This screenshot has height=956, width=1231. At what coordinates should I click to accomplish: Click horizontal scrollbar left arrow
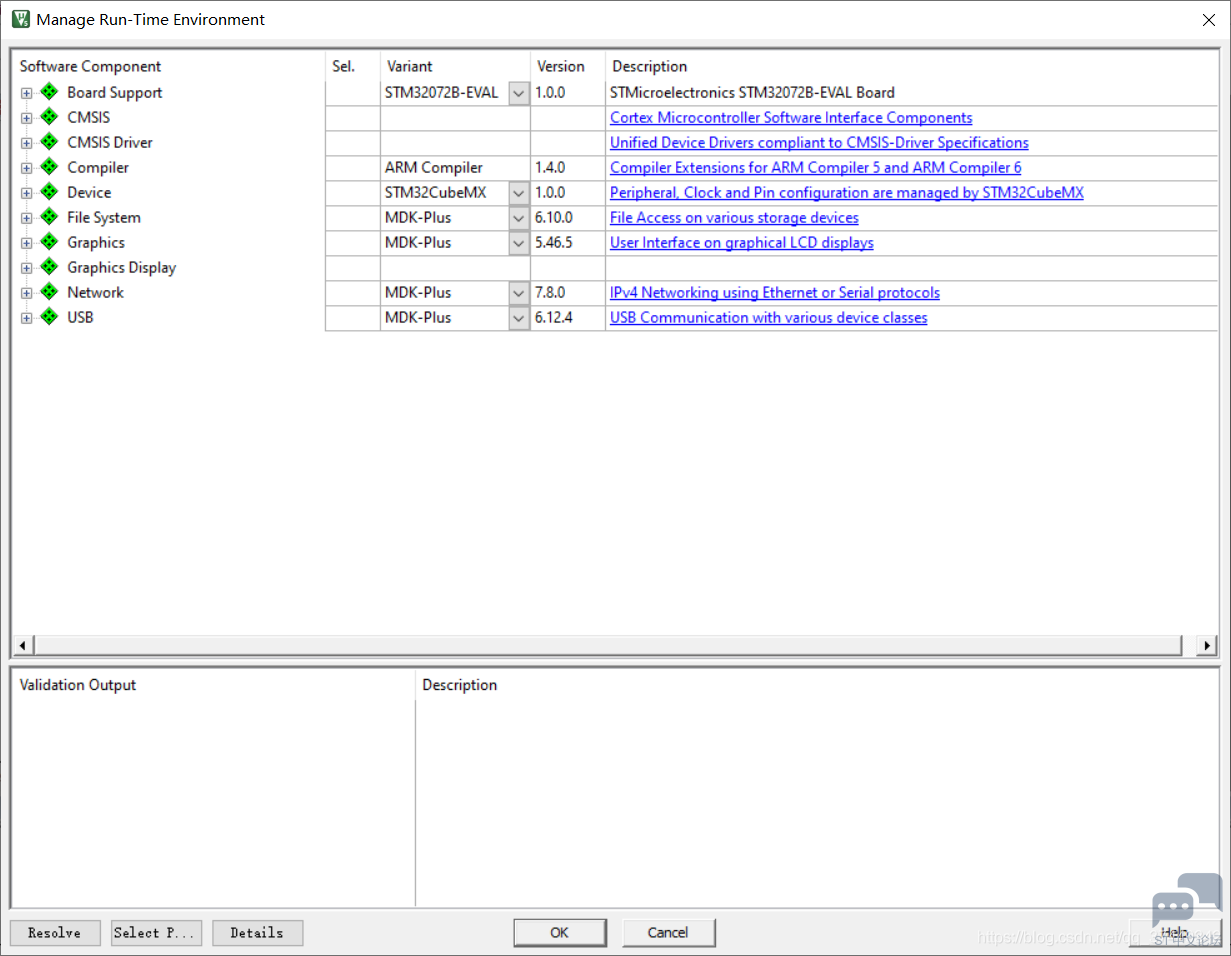pyautogui.click(x=22, y=645)
